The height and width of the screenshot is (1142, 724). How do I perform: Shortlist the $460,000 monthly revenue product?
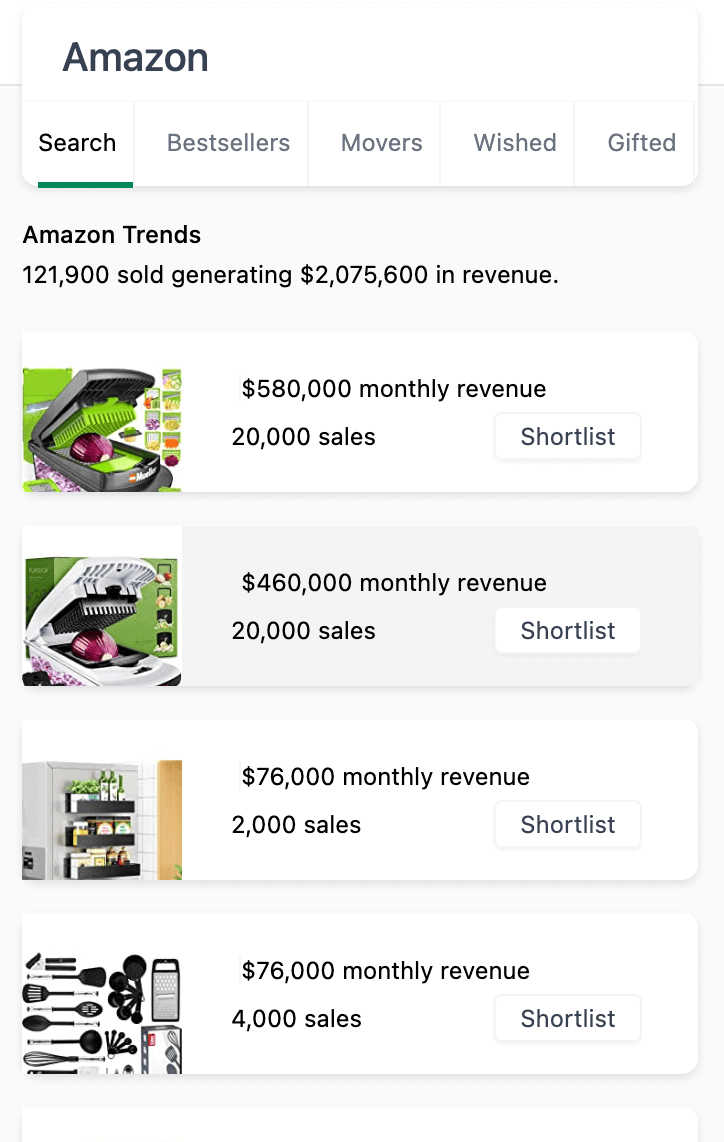click(x=567, y=631)
